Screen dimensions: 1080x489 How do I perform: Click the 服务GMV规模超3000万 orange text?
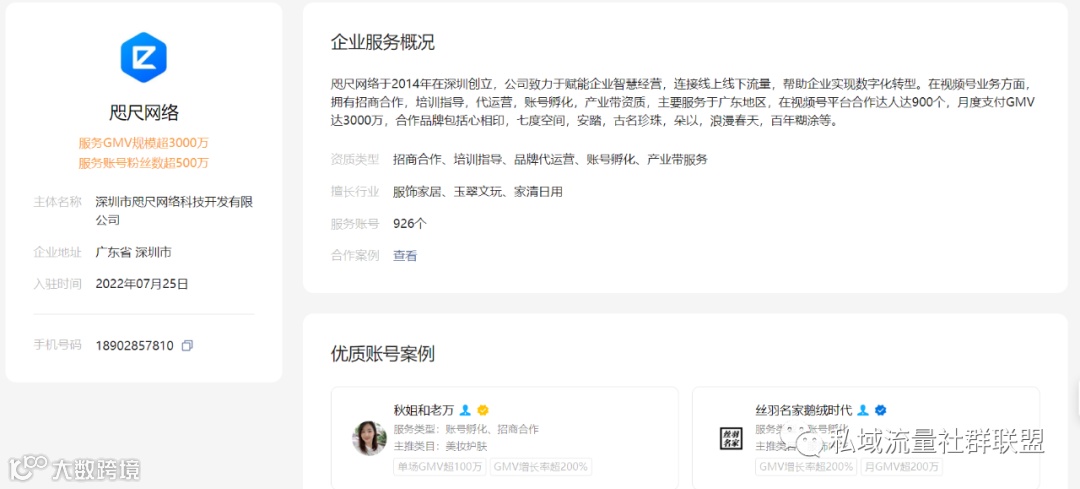click(143, 144)
